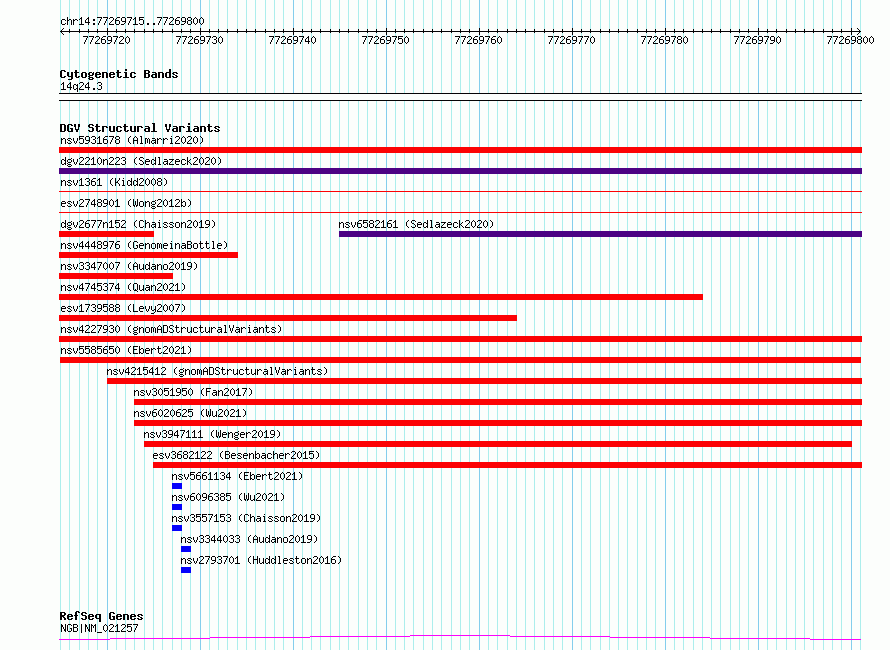
Task: Select the red bar under nsv4227930
Action: tap(460, 339)
